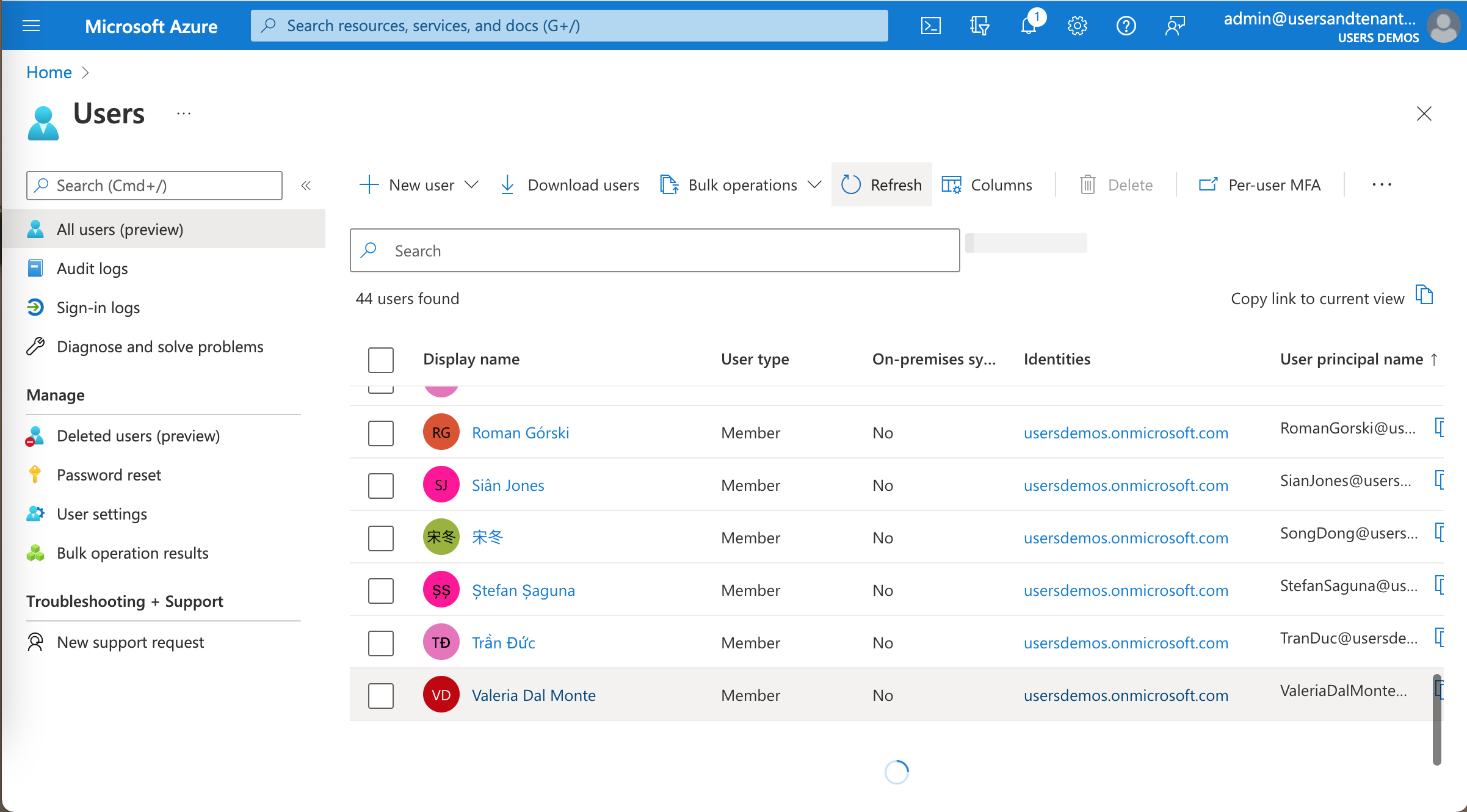Screen dimensions: 1467x812
Task: Copy TranDuc user principal name icon
Action: click(1440, 637)
